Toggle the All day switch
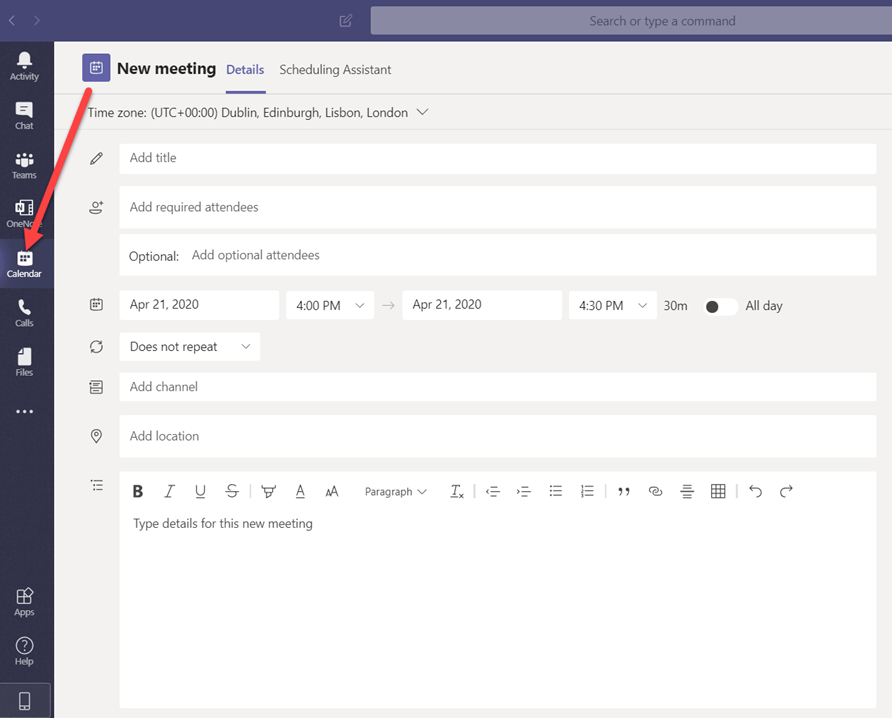This screenshot has width=892, height=718. click(x=720, y=306)
